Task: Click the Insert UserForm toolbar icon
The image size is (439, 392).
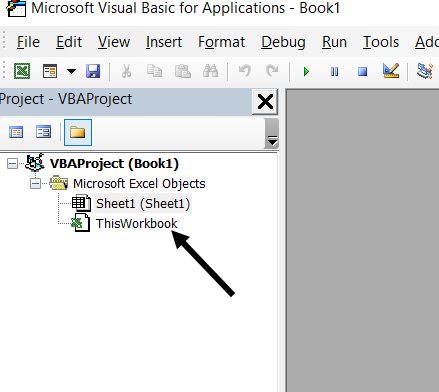Action: point(50,71)
